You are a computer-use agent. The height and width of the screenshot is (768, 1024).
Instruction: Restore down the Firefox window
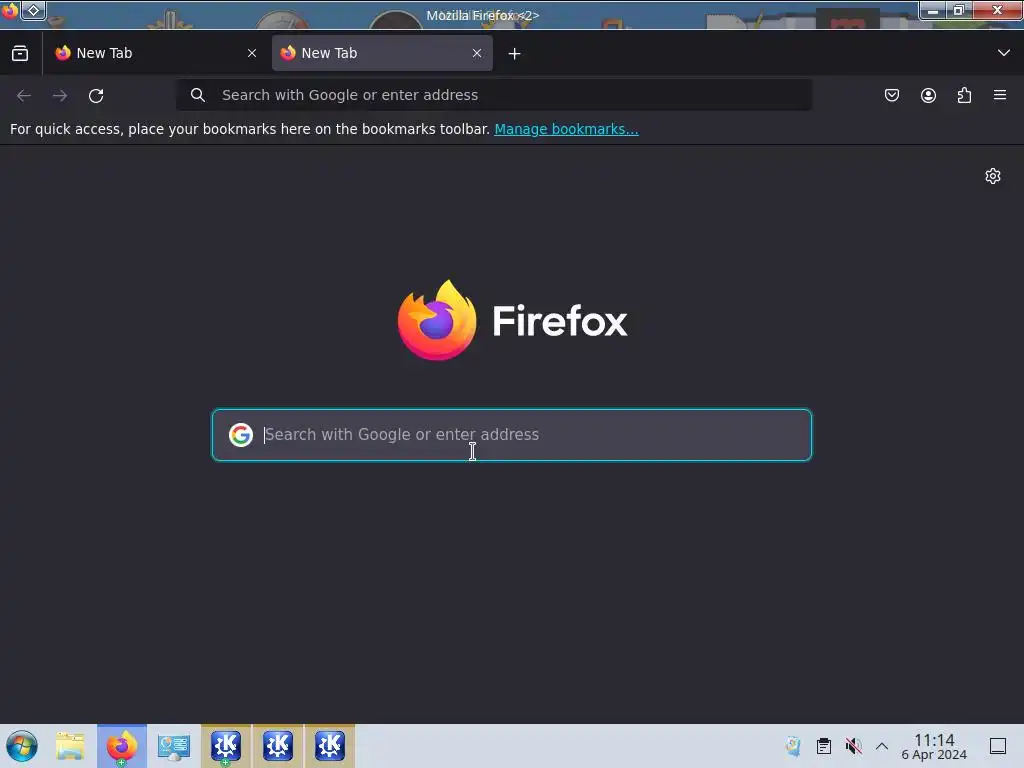[959, 10]
